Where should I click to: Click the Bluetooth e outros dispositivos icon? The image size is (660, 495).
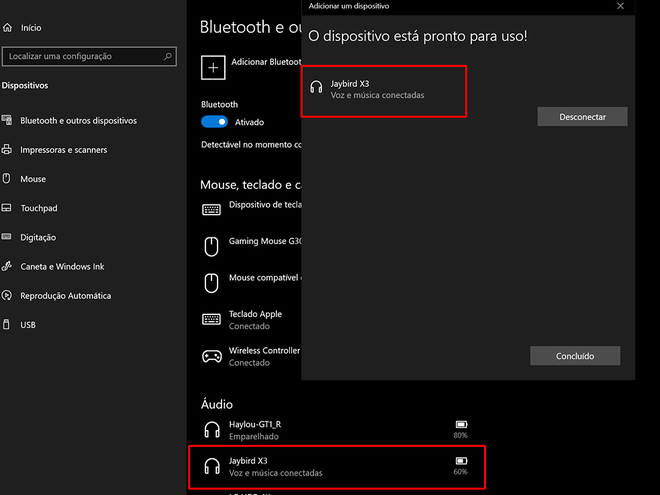(x=7, y=120)
